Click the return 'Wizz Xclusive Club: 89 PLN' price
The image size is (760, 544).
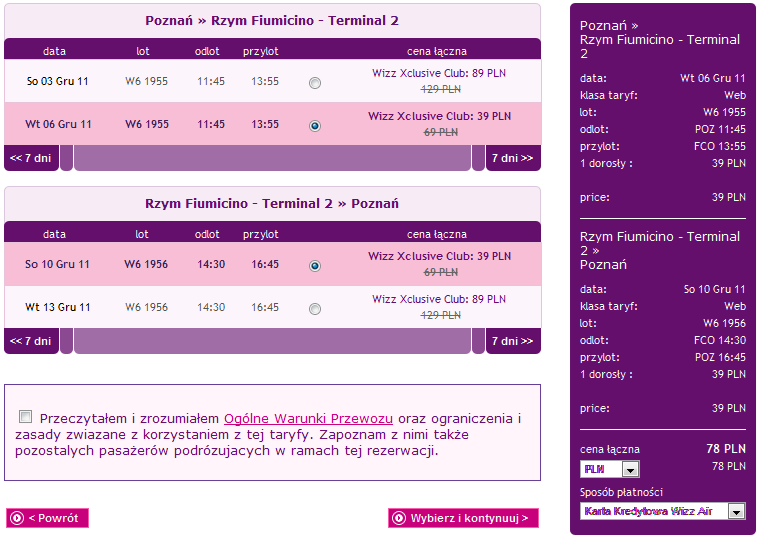tap(439, 299)
